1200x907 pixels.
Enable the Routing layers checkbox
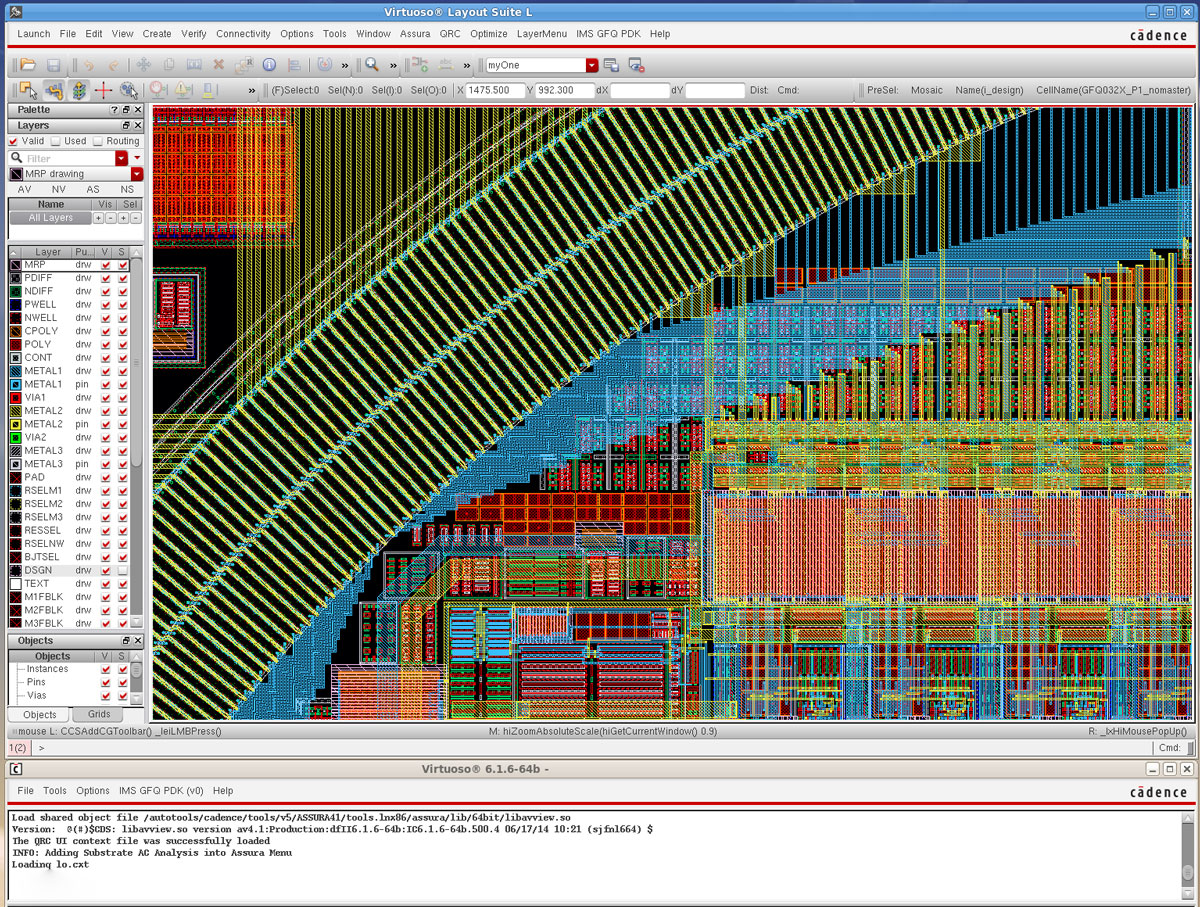(x=99, y=142)
